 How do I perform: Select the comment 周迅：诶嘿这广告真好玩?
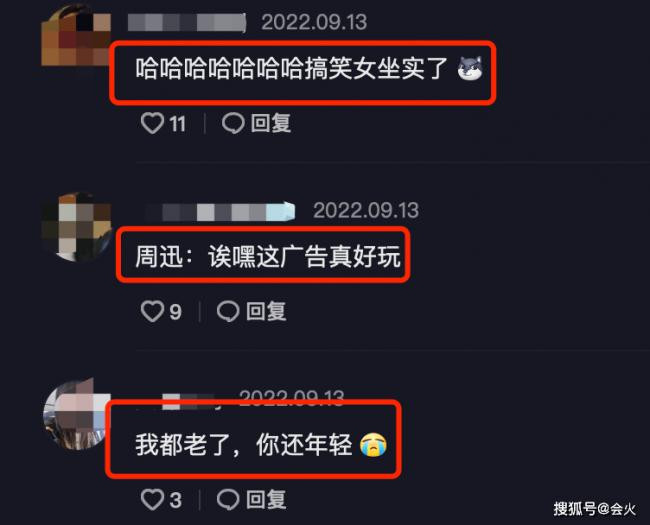point(268,256)
